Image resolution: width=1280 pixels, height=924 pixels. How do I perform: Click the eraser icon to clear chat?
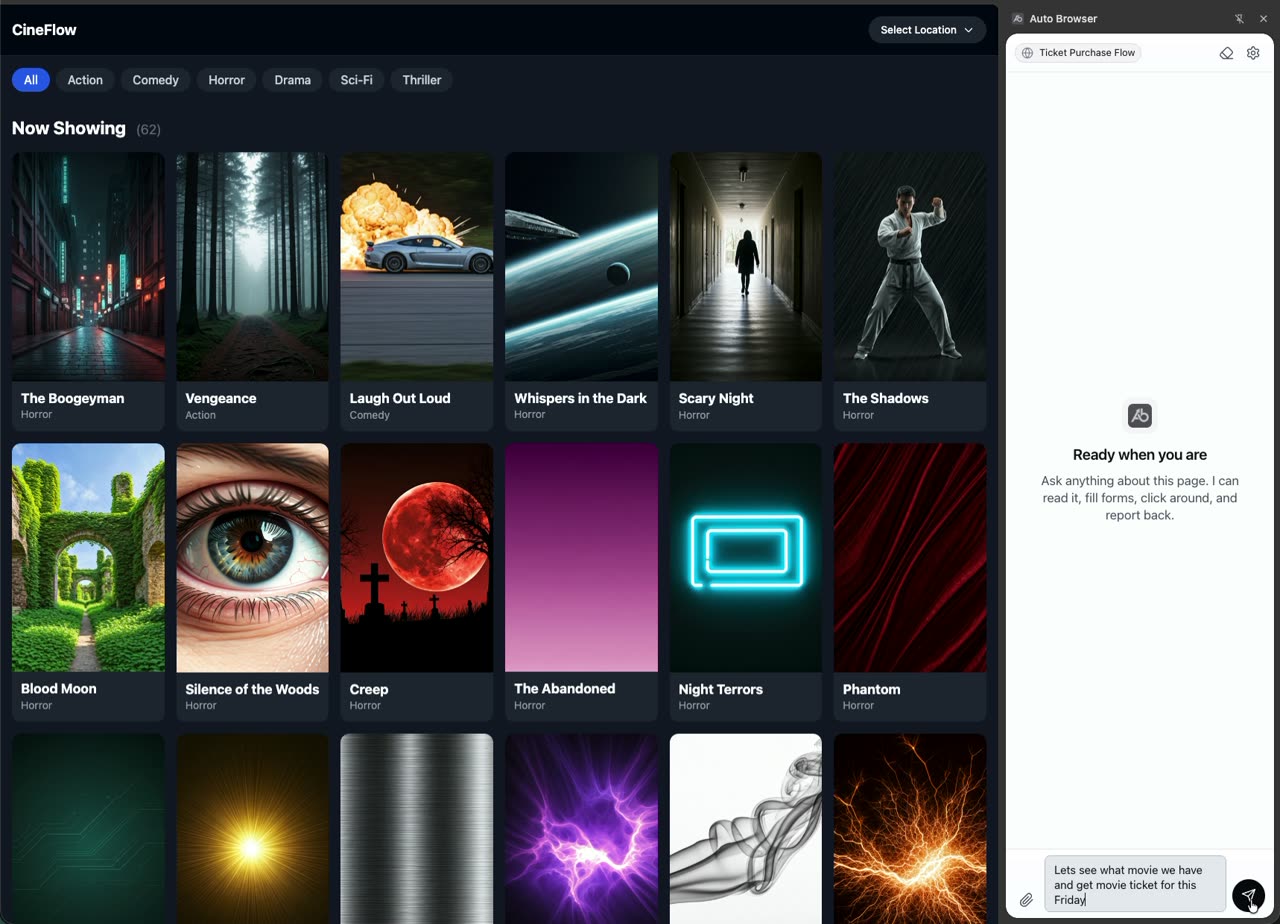[1226, 53]
